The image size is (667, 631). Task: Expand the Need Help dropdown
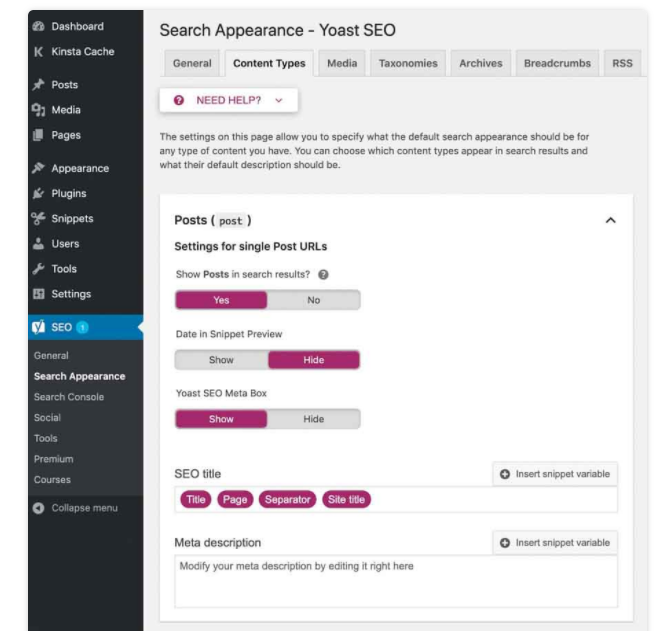pos(229,101)
